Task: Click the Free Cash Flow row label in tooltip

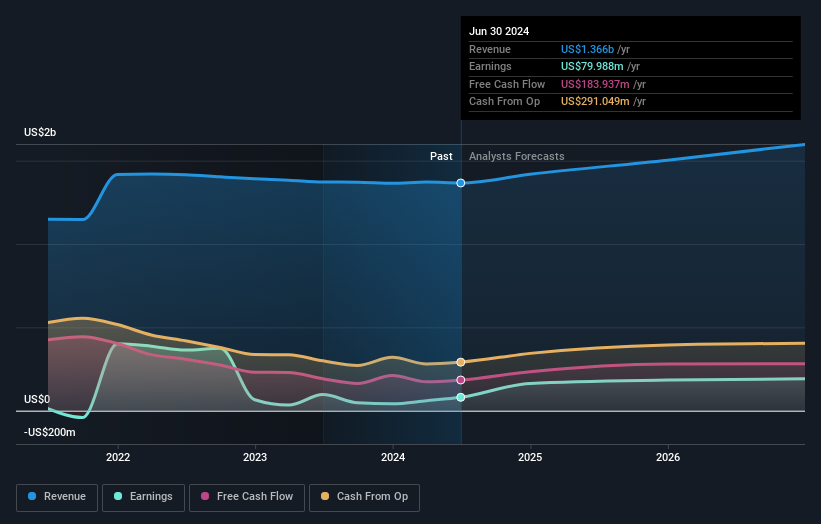Action: 507,84
